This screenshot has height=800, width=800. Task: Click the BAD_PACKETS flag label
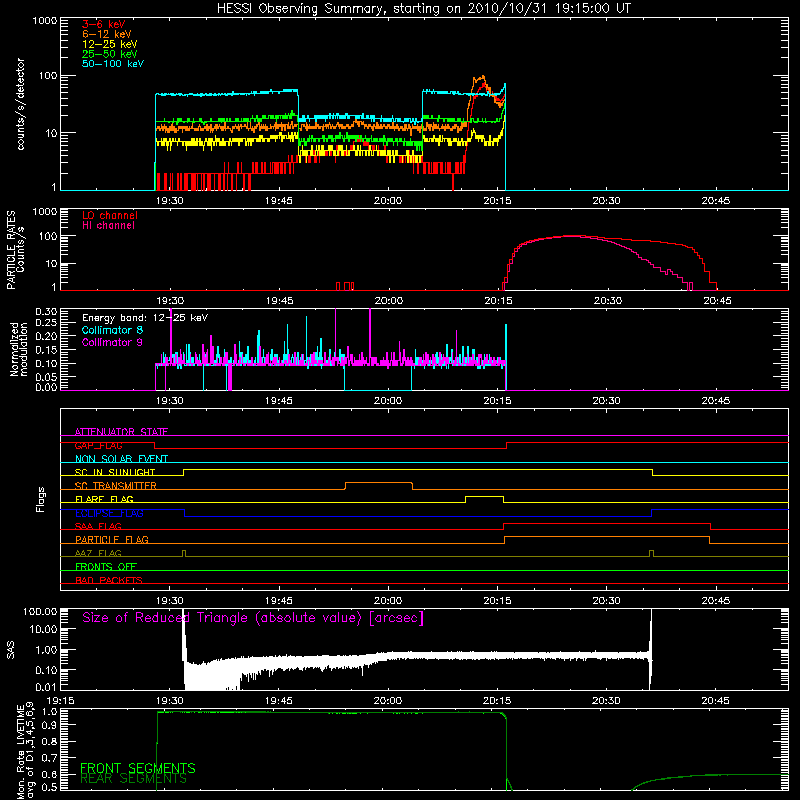coord(109,580)
